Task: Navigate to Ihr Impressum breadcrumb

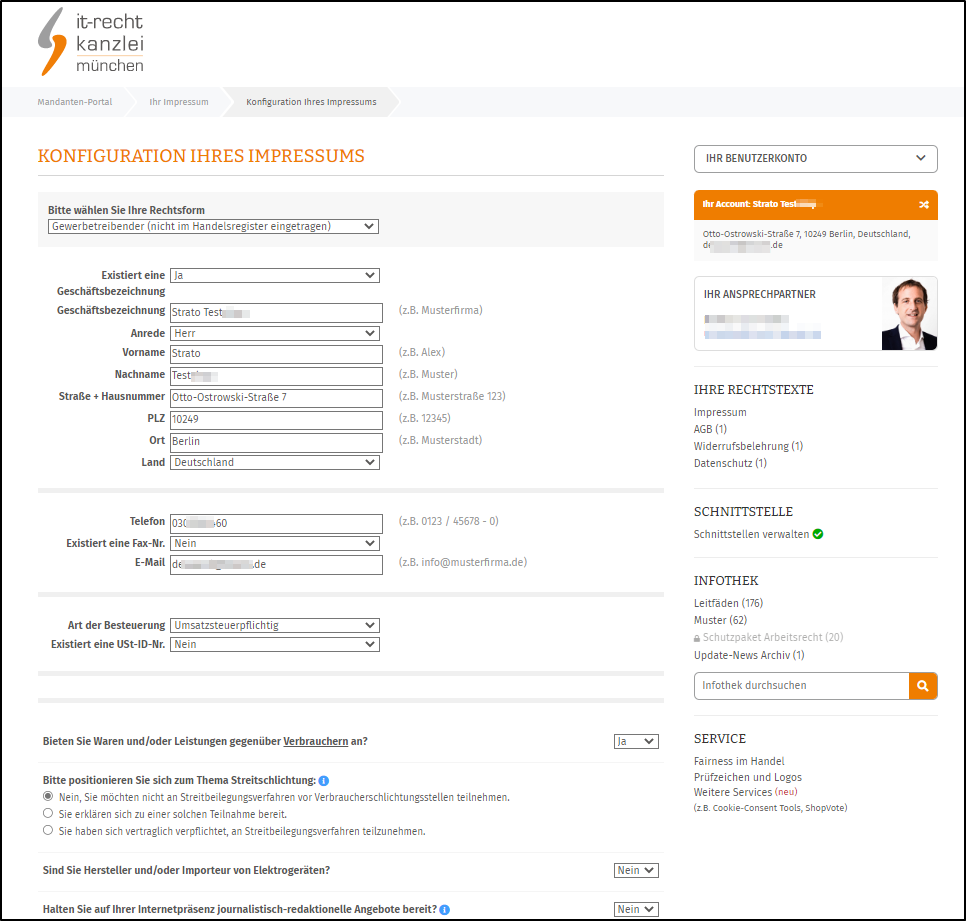Action: (x=179, y=102)
